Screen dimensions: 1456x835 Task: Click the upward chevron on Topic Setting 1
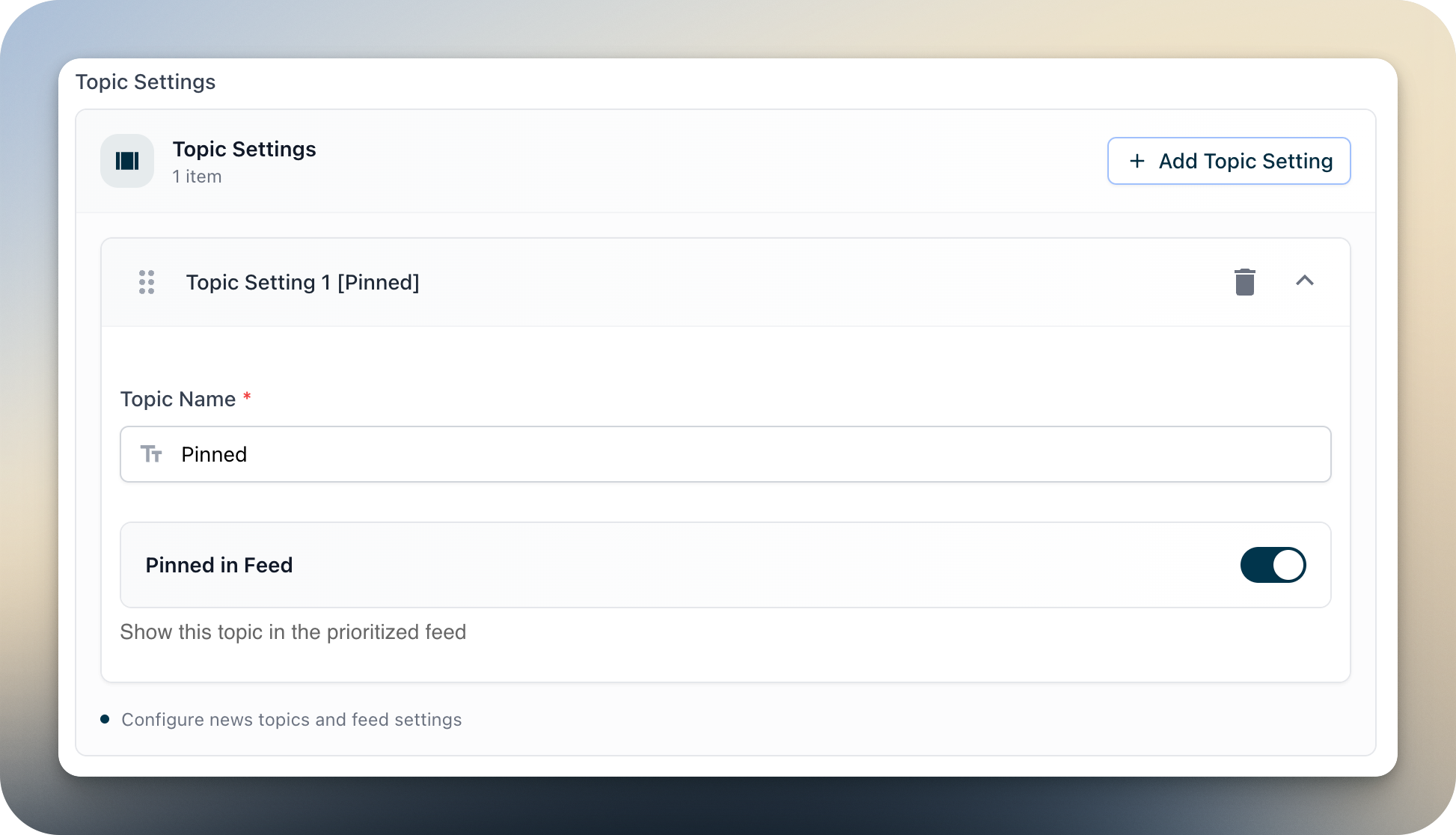click(1306, 281)
